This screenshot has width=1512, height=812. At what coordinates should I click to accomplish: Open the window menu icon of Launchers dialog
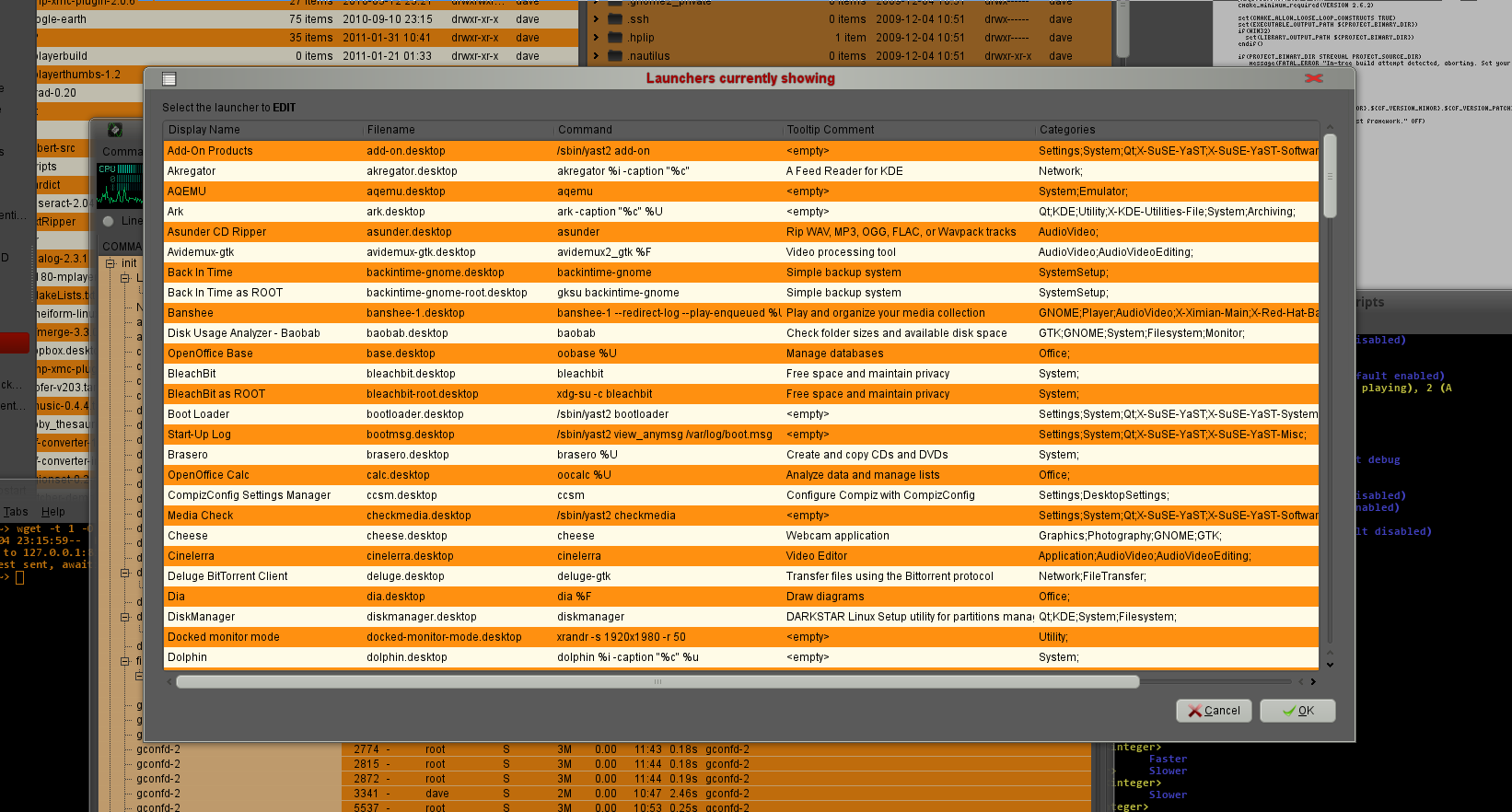click(169, 79)
